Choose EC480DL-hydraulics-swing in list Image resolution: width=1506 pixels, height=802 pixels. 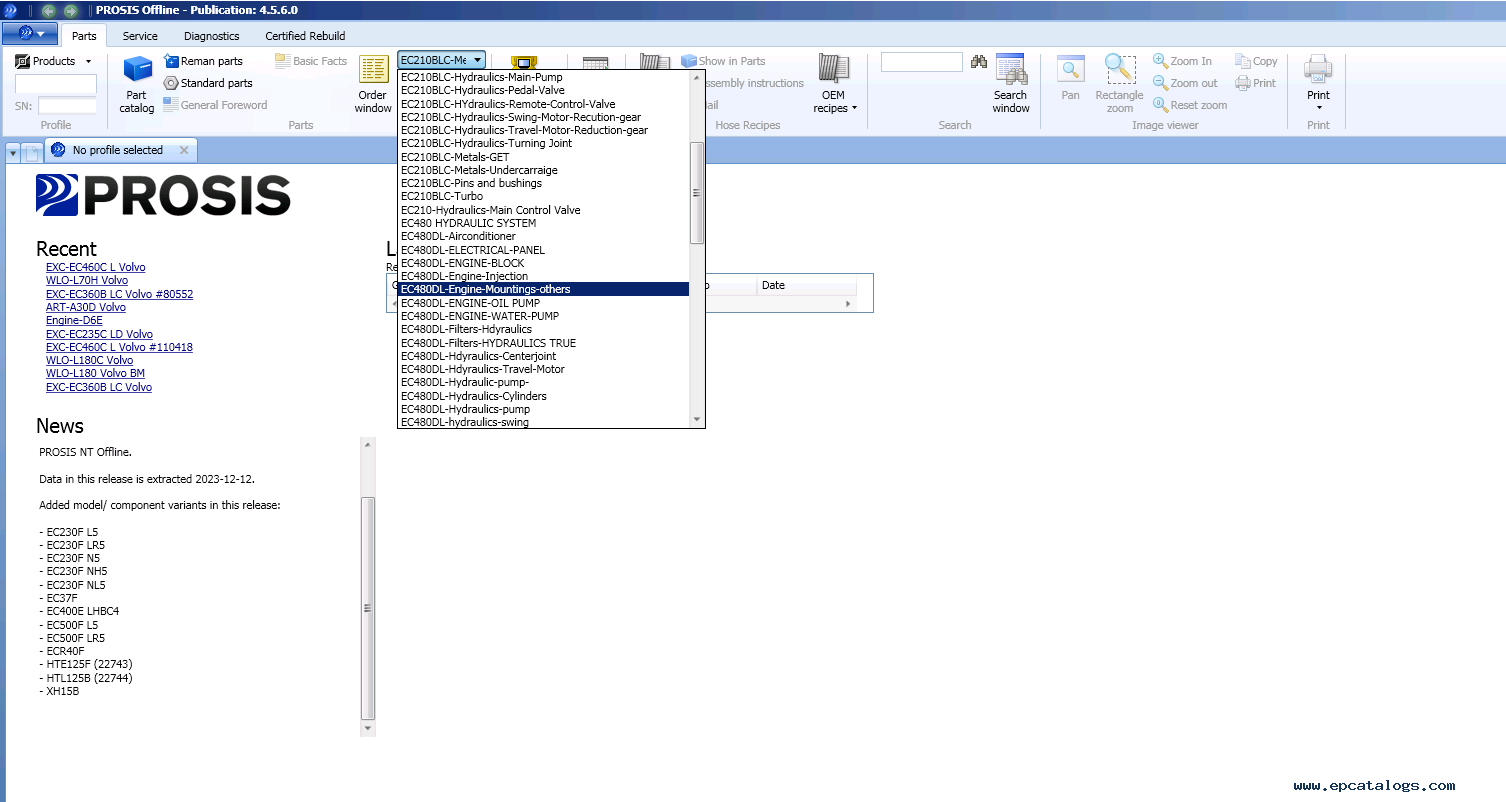pyautogui.click(x=544, y=422)
